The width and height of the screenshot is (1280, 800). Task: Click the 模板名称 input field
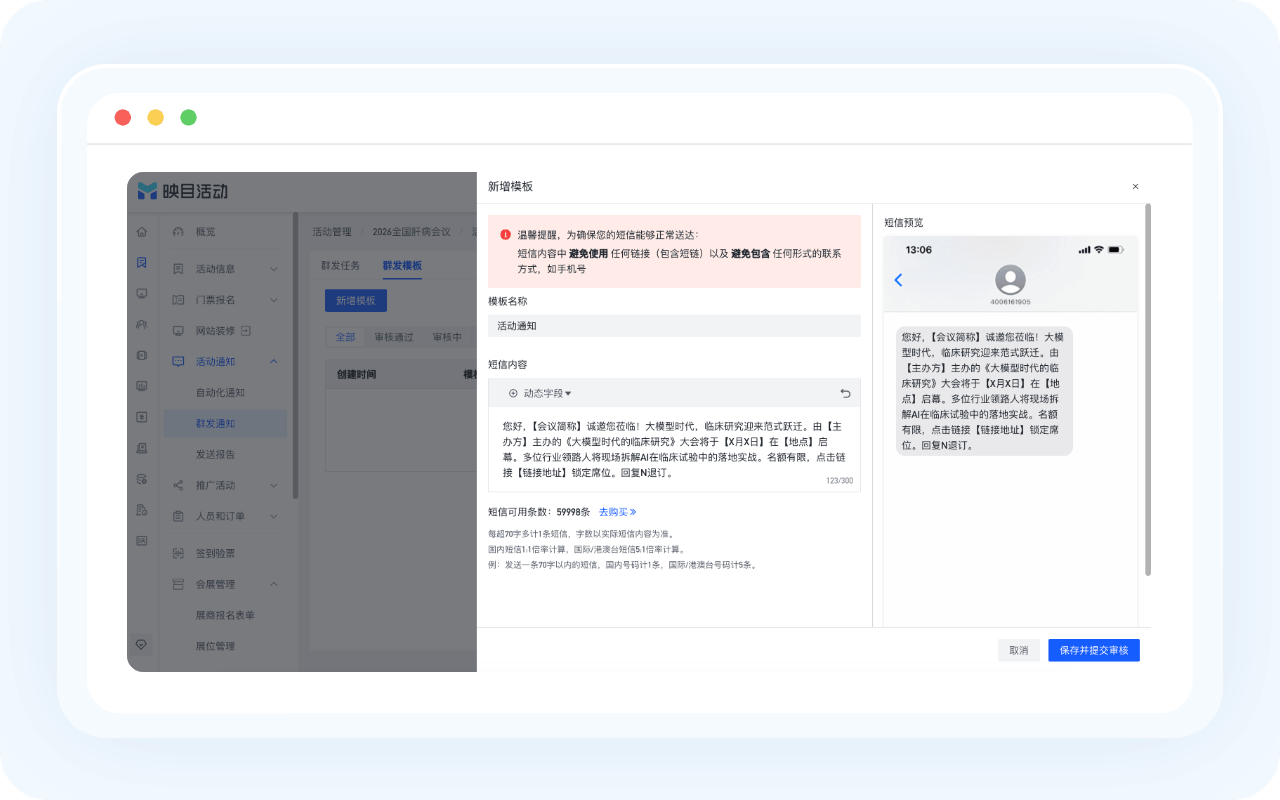pyautogui.click(x=674, y=326)
